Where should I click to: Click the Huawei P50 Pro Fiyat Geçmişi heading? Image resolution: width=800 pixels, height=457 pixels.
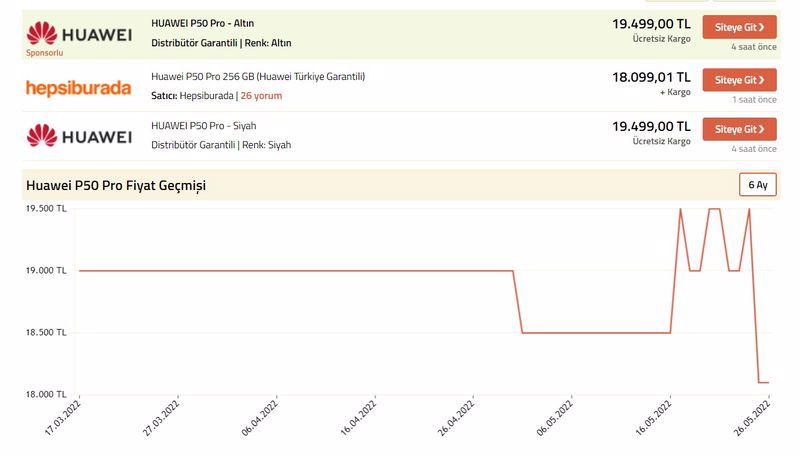tap(116, 185)
